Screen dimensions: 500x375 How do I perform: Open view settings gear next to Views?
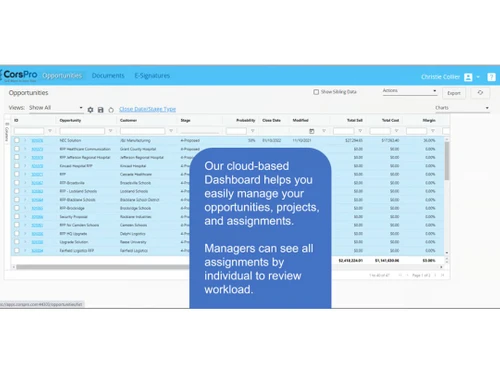pyautogui.click(x=90, y=110)
